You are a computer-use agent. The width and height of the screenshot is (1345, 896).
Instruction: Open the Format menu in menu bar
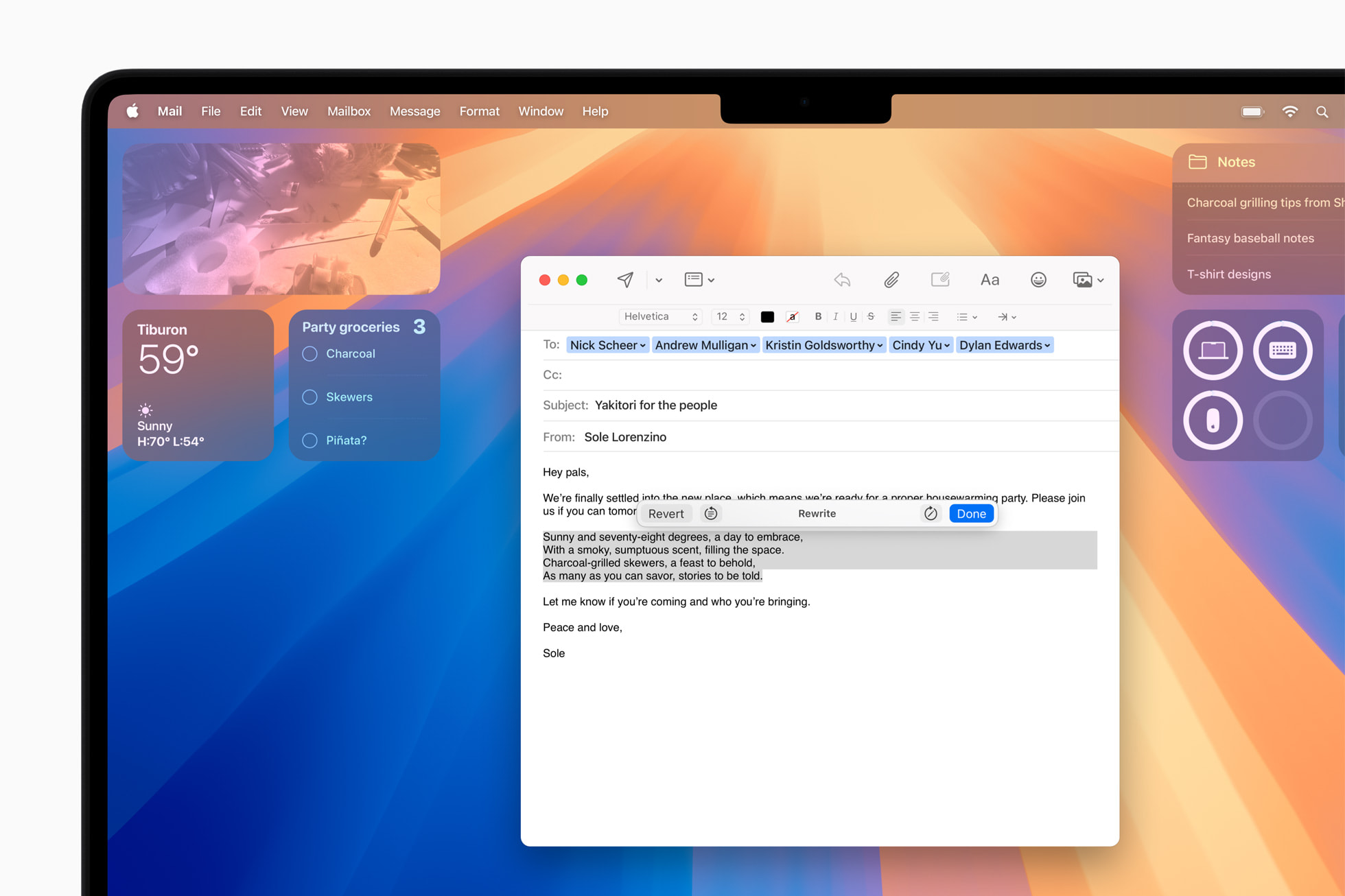[x=480, y=111]
